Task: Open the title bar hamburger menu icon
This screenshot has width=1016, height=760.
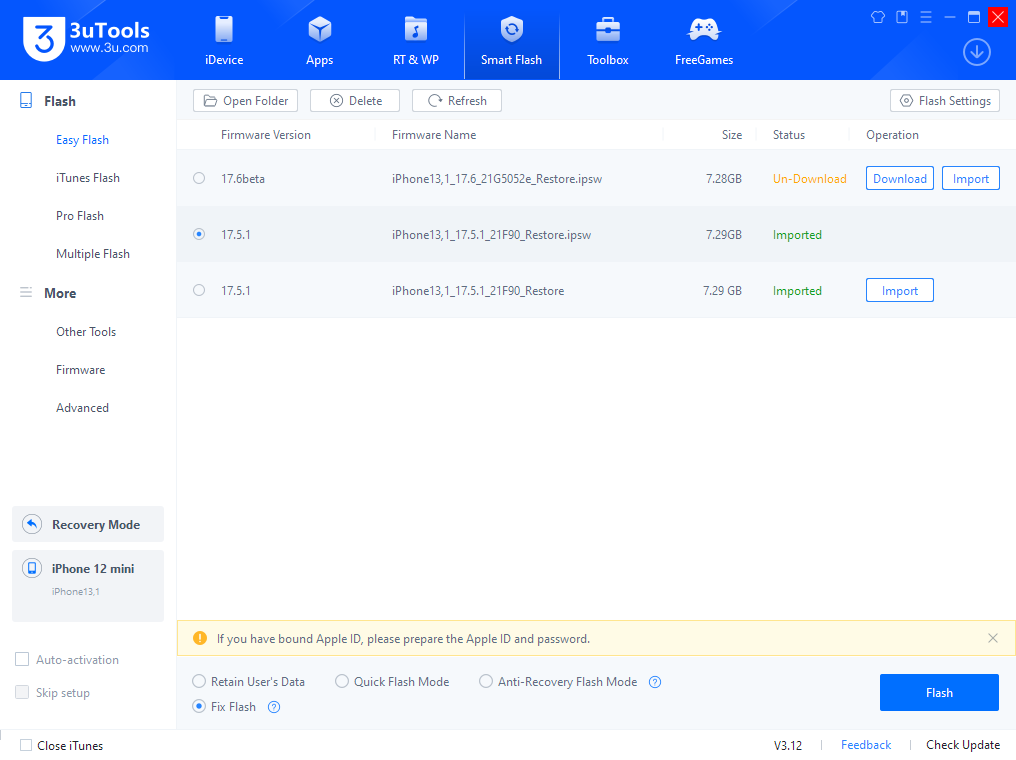Action: coord(926,17)
